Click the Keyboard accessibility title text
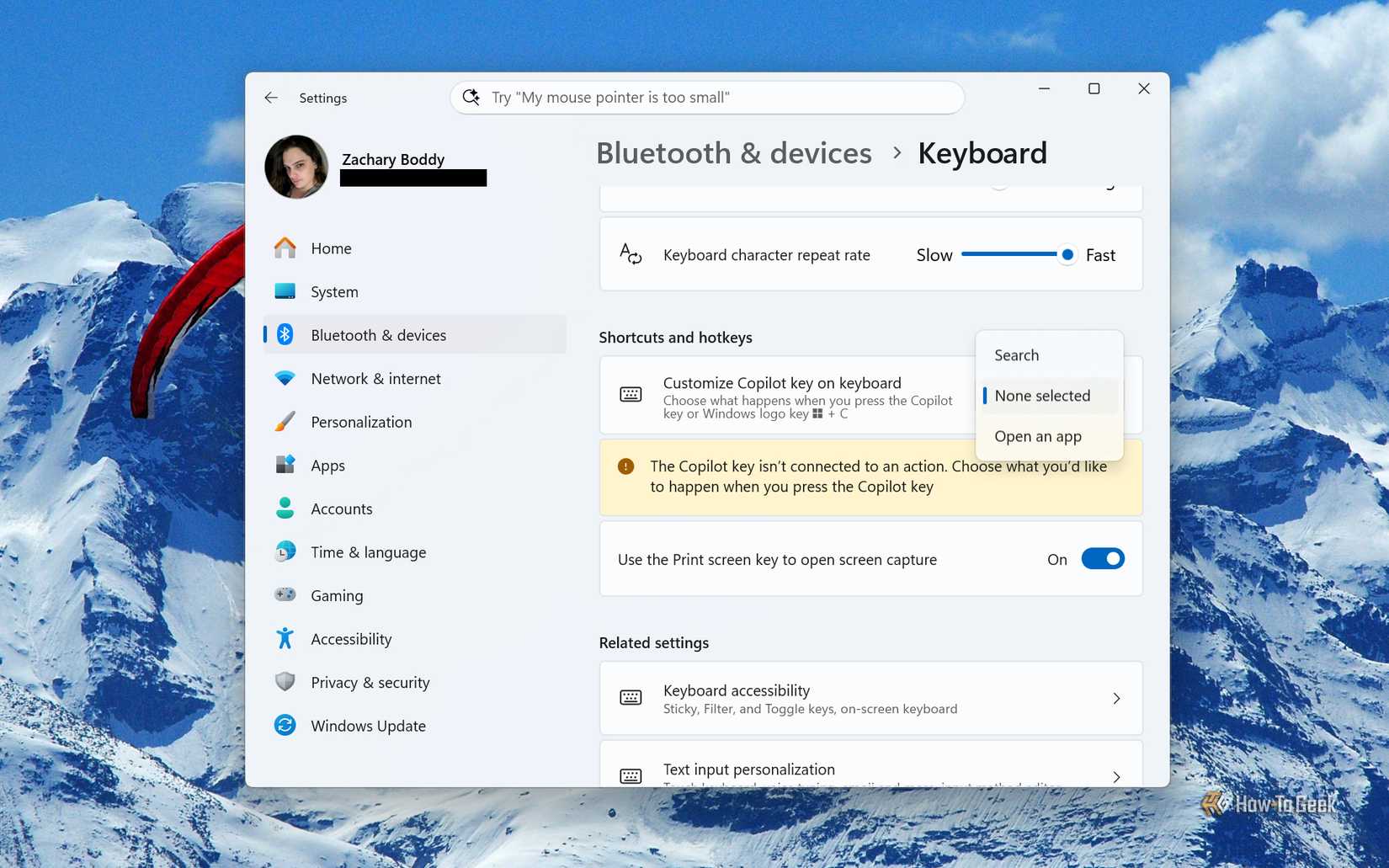This screenshot has width=1389, height=868. pyautogui.click(x=737, y=690)
